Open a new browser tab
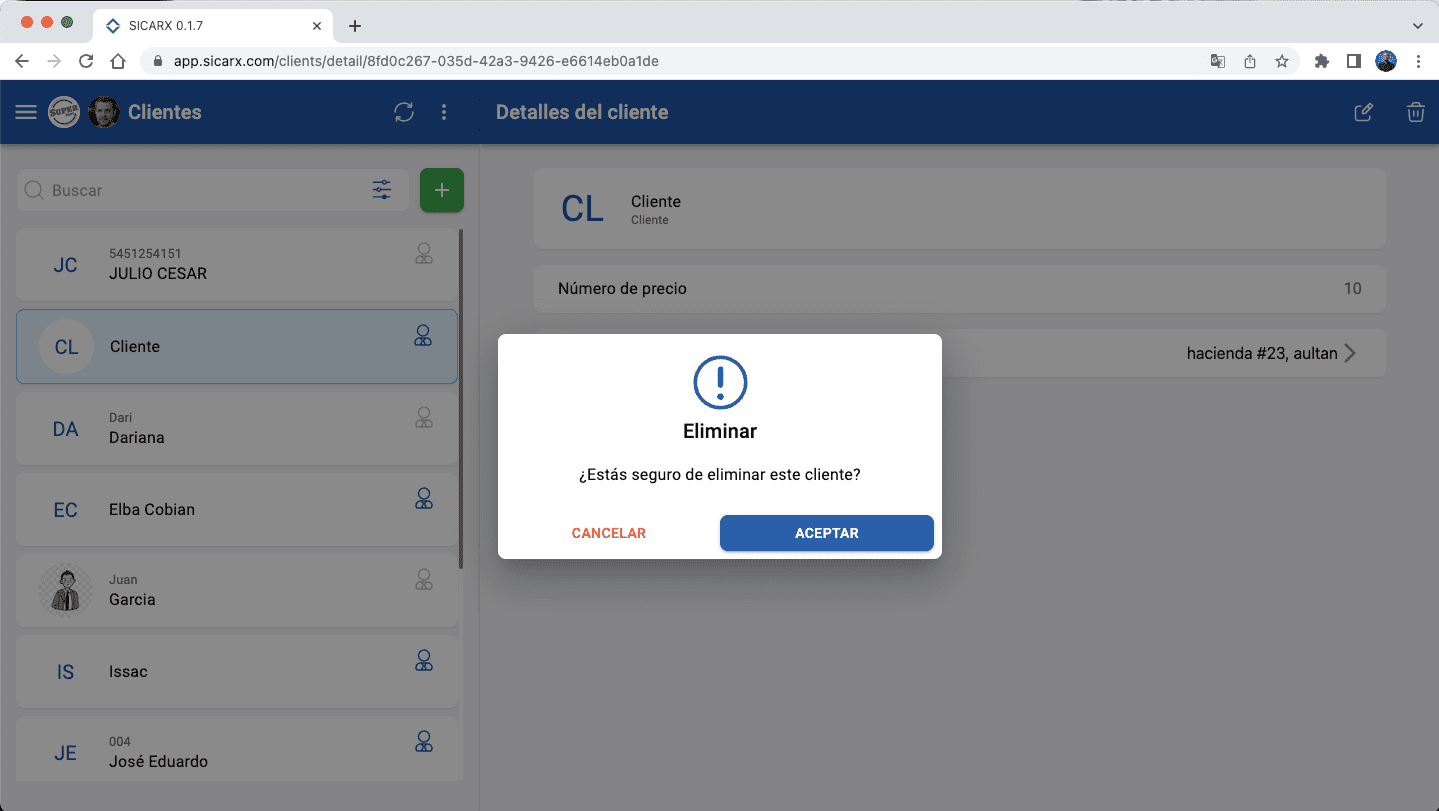 click(355, 26)
